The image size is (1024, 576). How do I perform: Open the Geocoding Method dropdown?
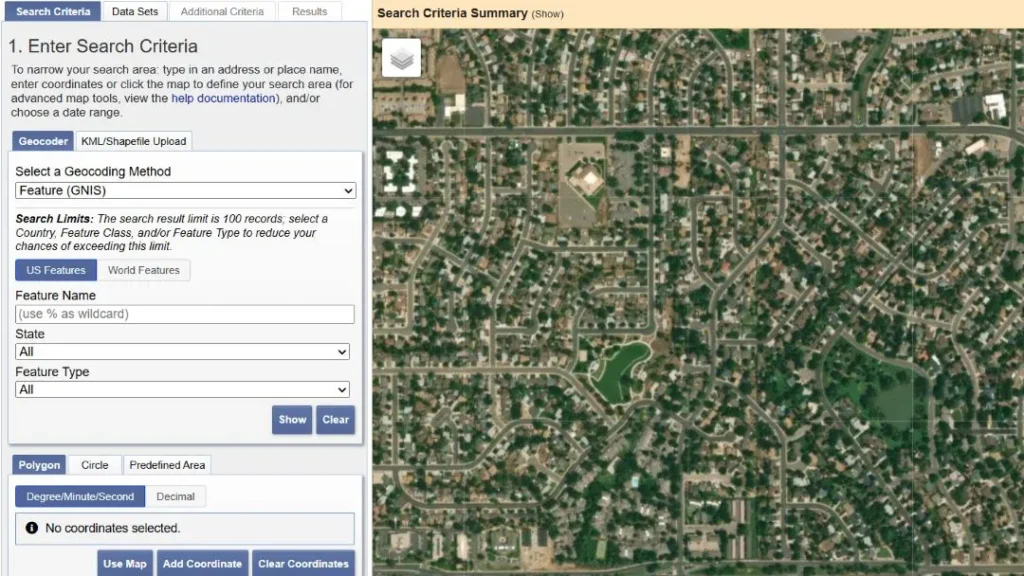(186, 191)
